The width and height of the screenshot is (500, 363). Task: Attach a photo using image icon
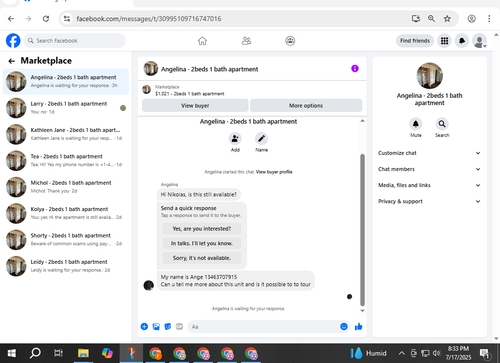click(x=156, y=327)
